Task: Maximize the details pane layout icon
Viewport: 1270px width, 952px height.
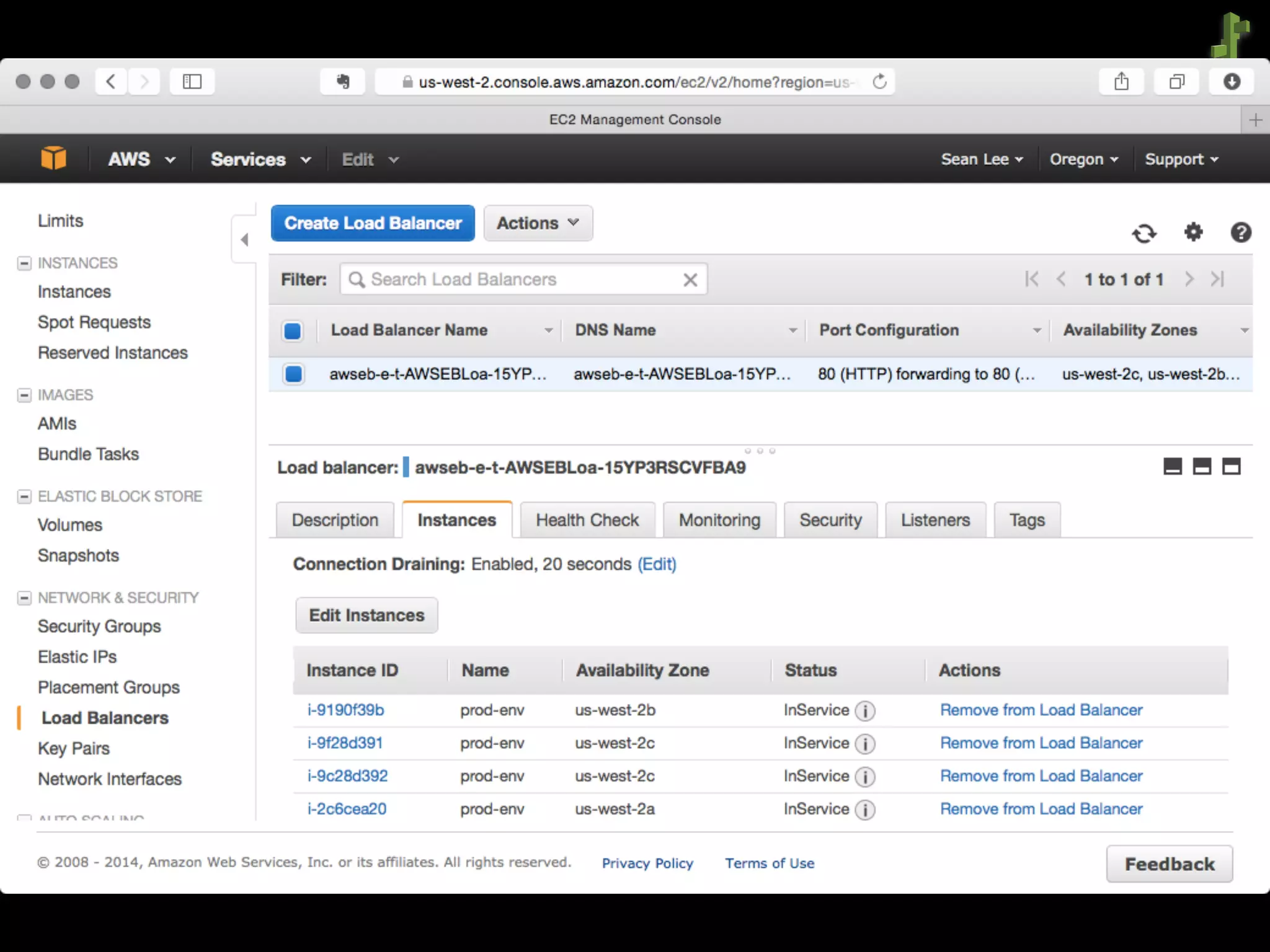Action: (1231, 466)
